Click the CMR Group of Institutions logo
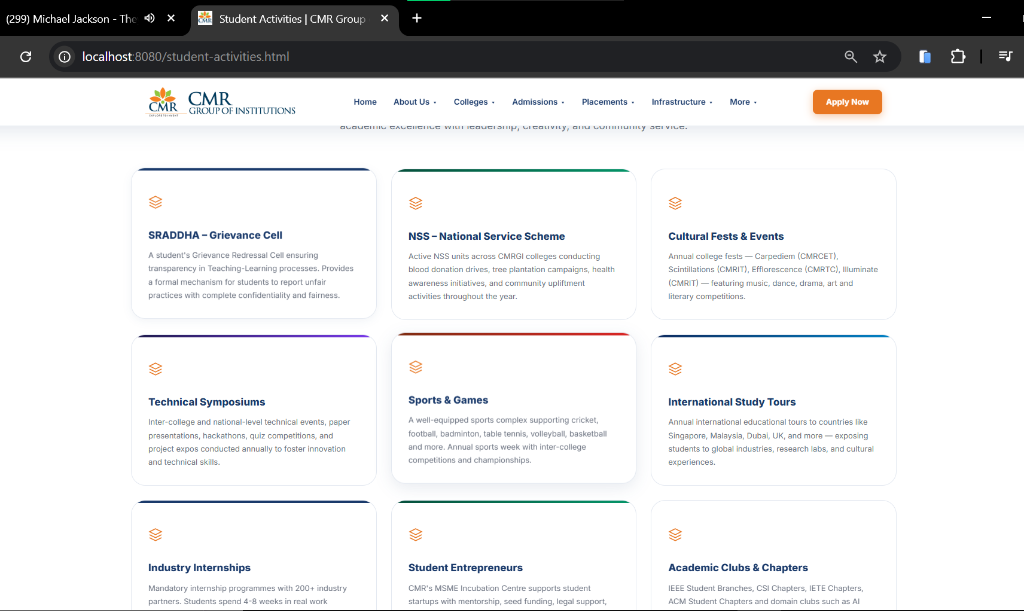 (x=222, y=102)
